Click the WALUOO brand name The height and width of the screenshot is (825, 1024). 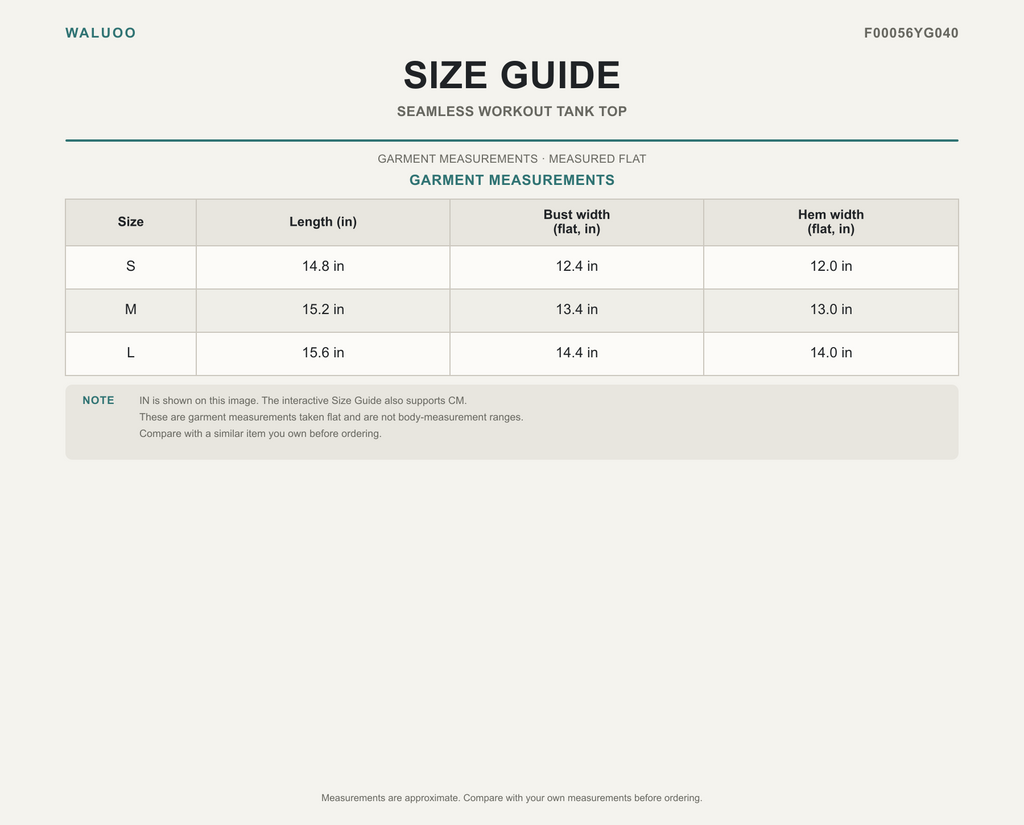101,33
